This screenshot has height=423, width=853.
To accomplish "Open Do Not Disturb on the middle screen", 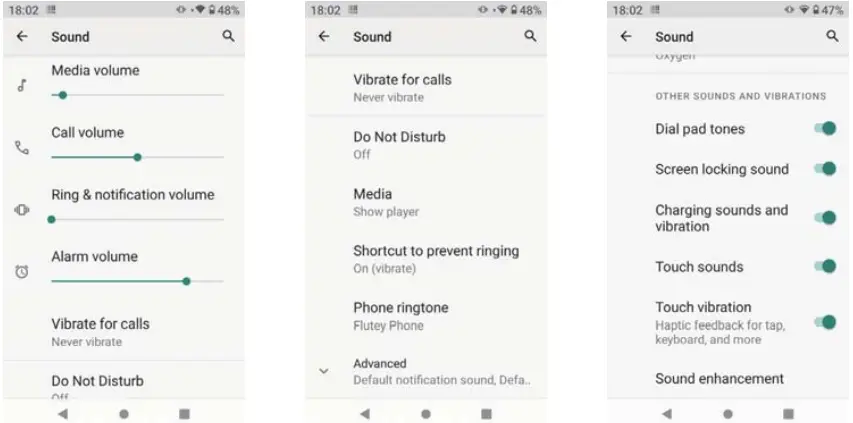I will [426, 145].
